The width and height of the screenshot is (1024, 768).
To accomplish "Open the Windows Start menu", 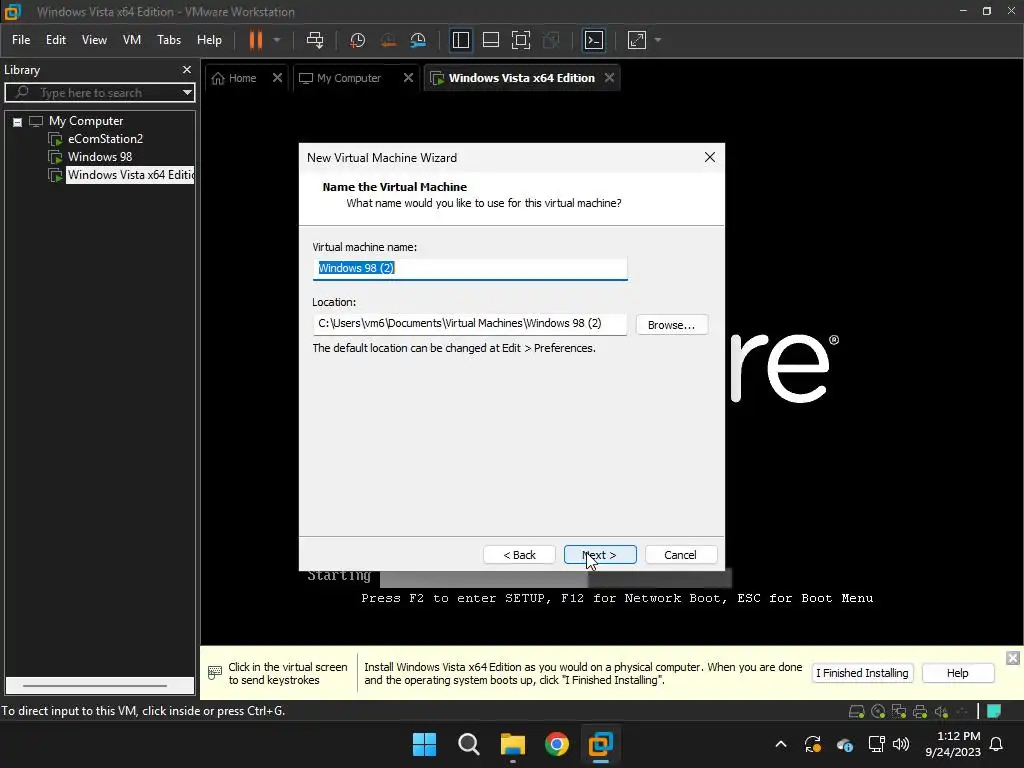I will coord(424,744).
